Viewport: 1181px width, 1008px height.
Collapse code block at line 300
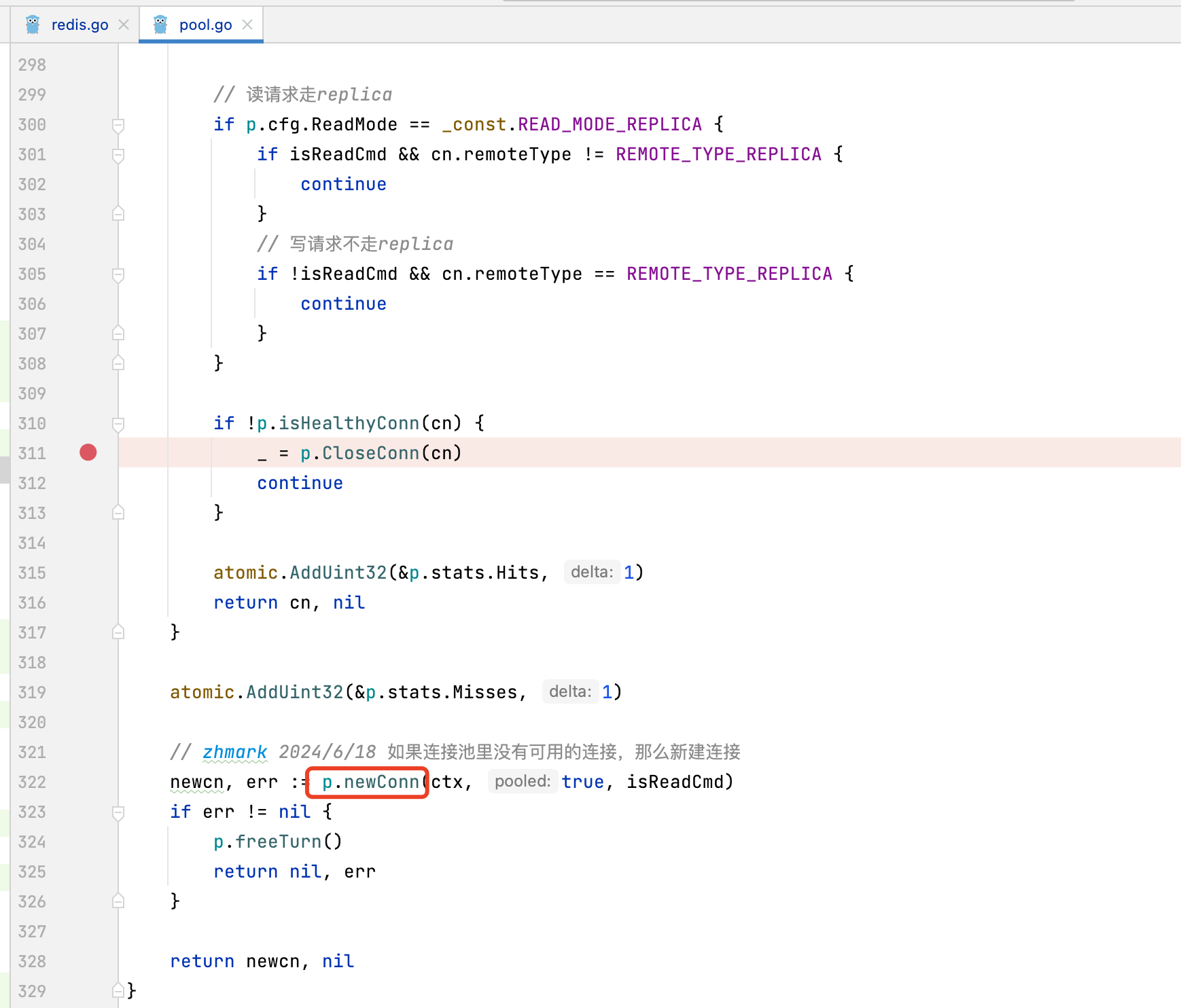point(118,125)
